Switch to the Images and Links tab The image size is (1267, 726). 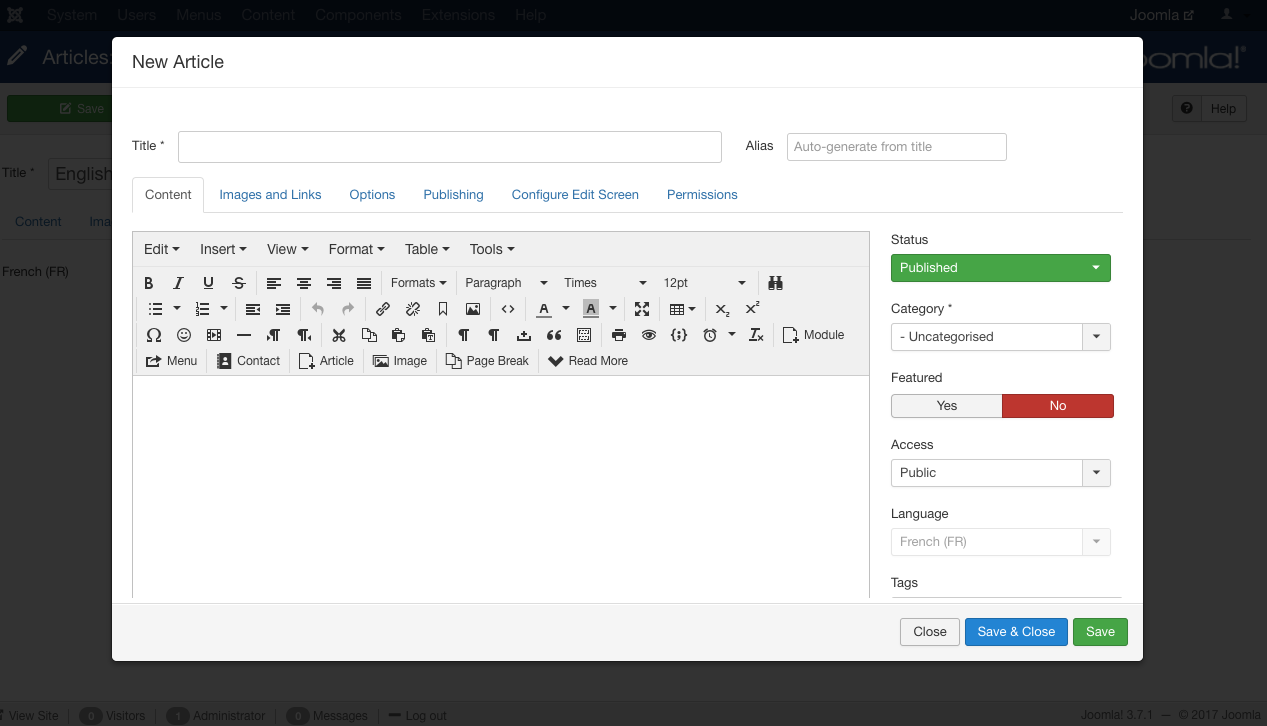270,195
